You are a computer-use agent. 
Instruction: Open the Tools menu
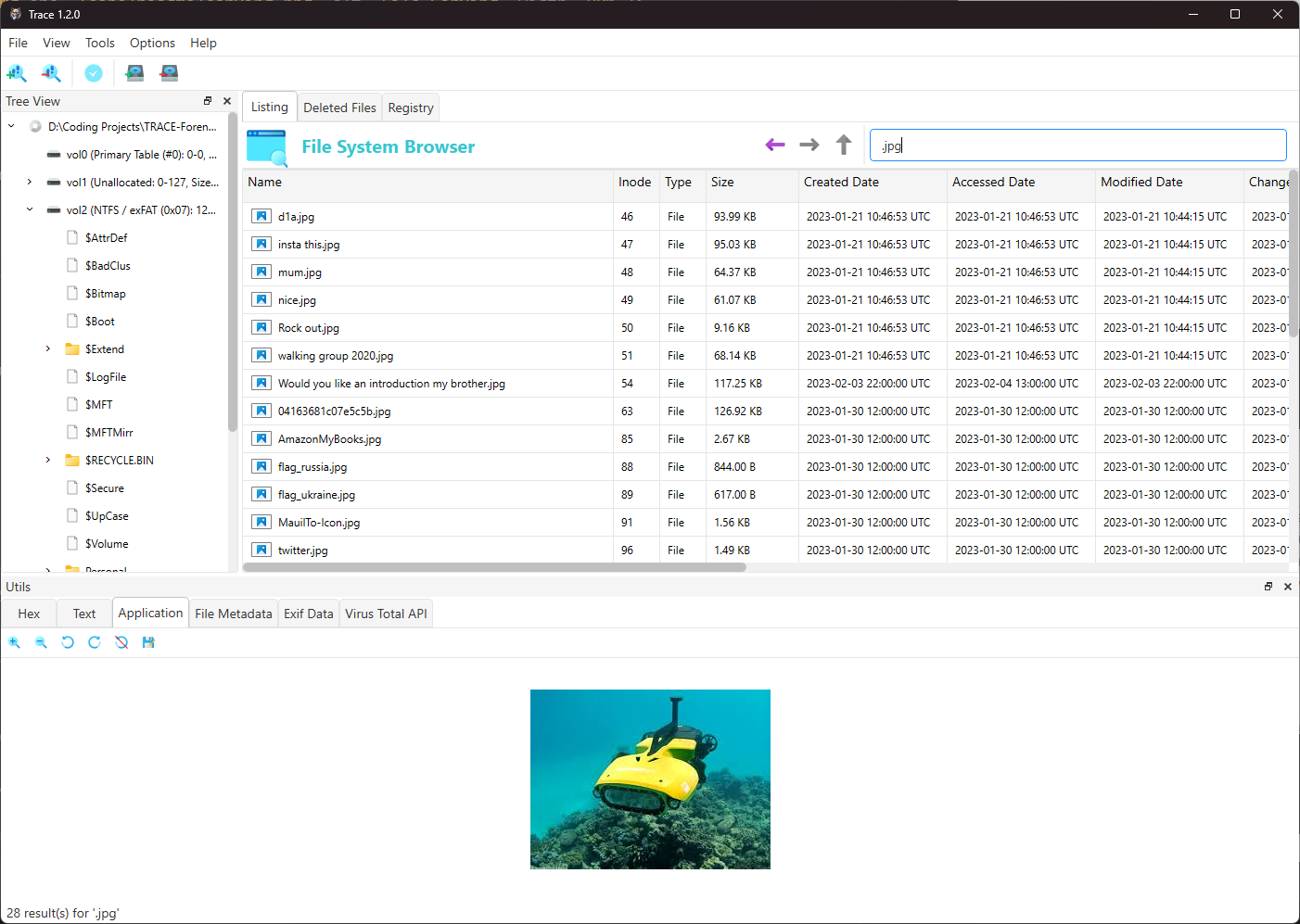click(x=100, y=43)
